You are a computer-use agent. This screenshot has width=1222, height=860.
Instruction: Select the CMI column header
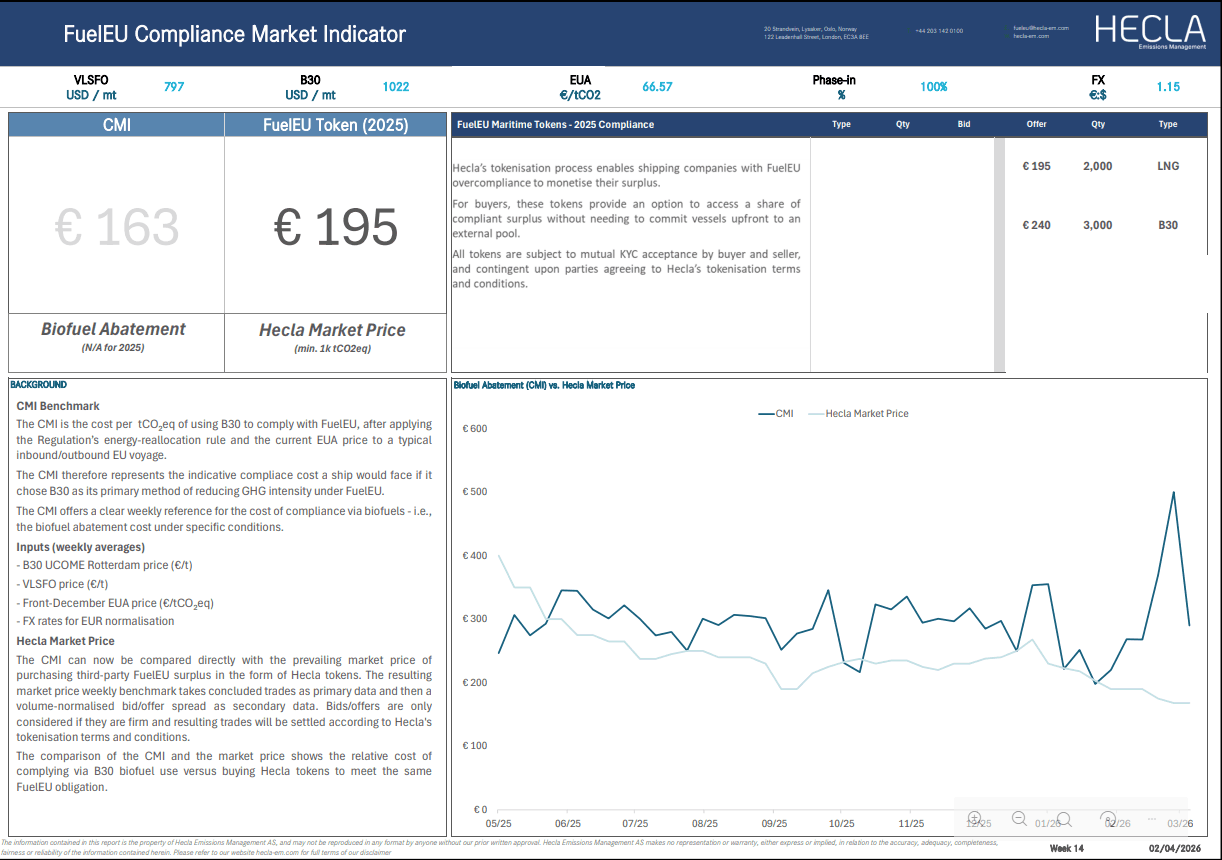[117, 125]
